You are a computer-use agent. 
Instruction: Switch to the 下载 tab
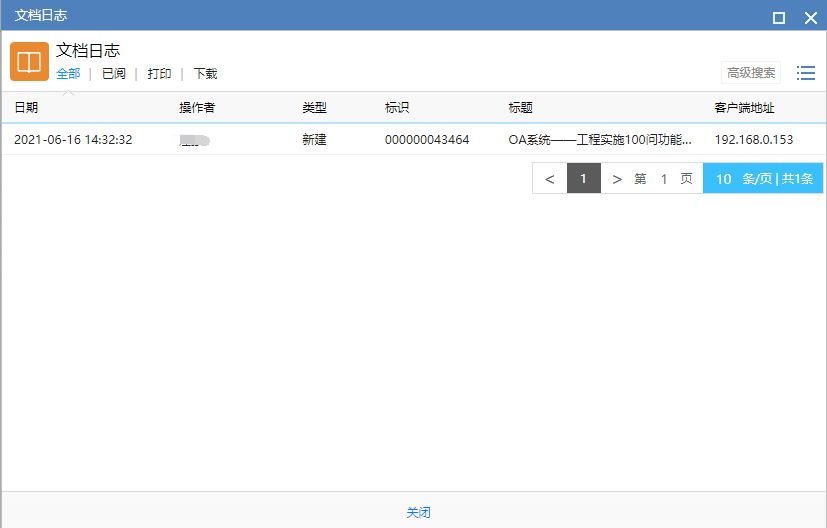[x=205, y=74]
